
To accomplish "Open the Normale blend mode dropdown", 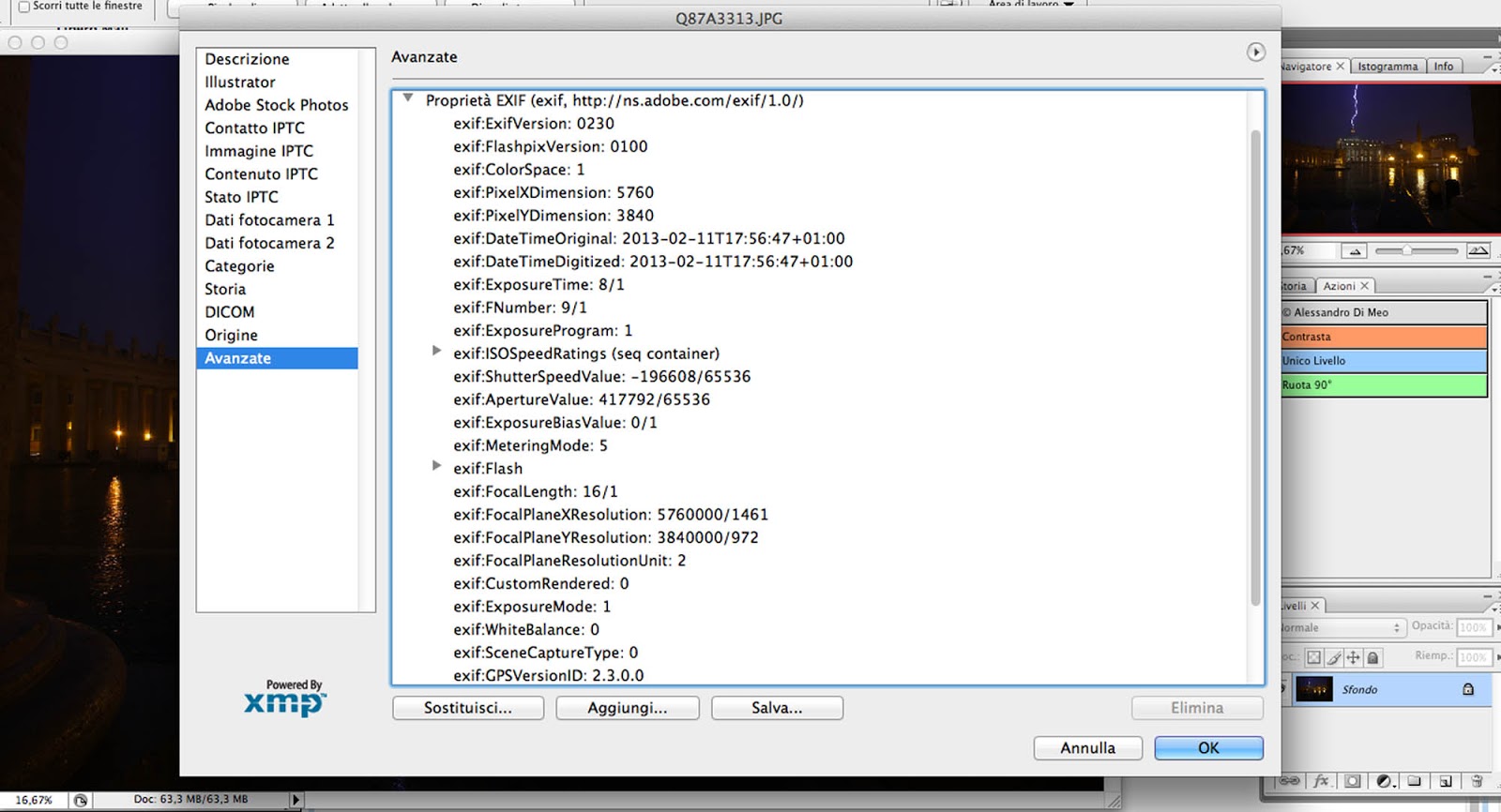I will [1342, 627].
